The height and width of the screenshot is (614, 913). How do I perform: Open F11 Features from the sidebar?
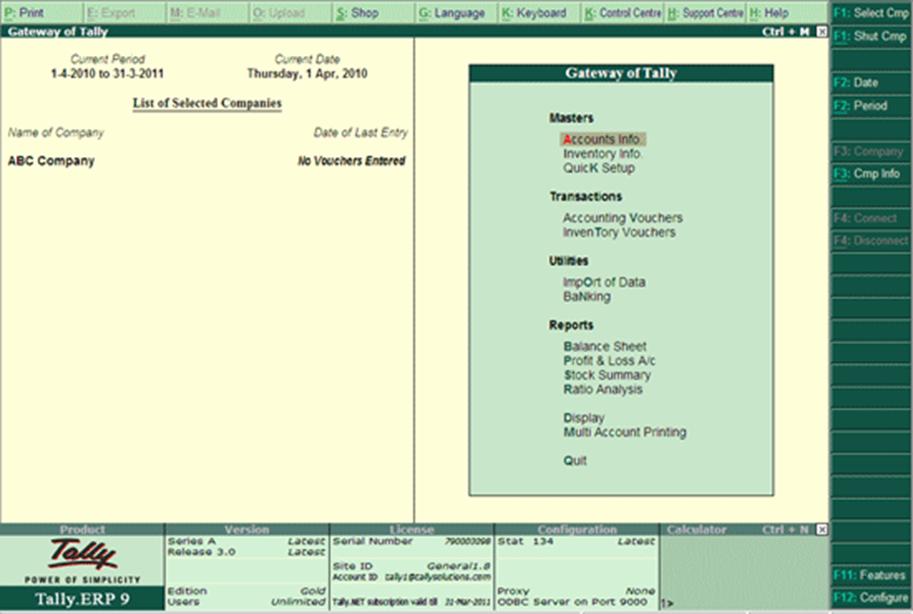(x=869, y=575)
